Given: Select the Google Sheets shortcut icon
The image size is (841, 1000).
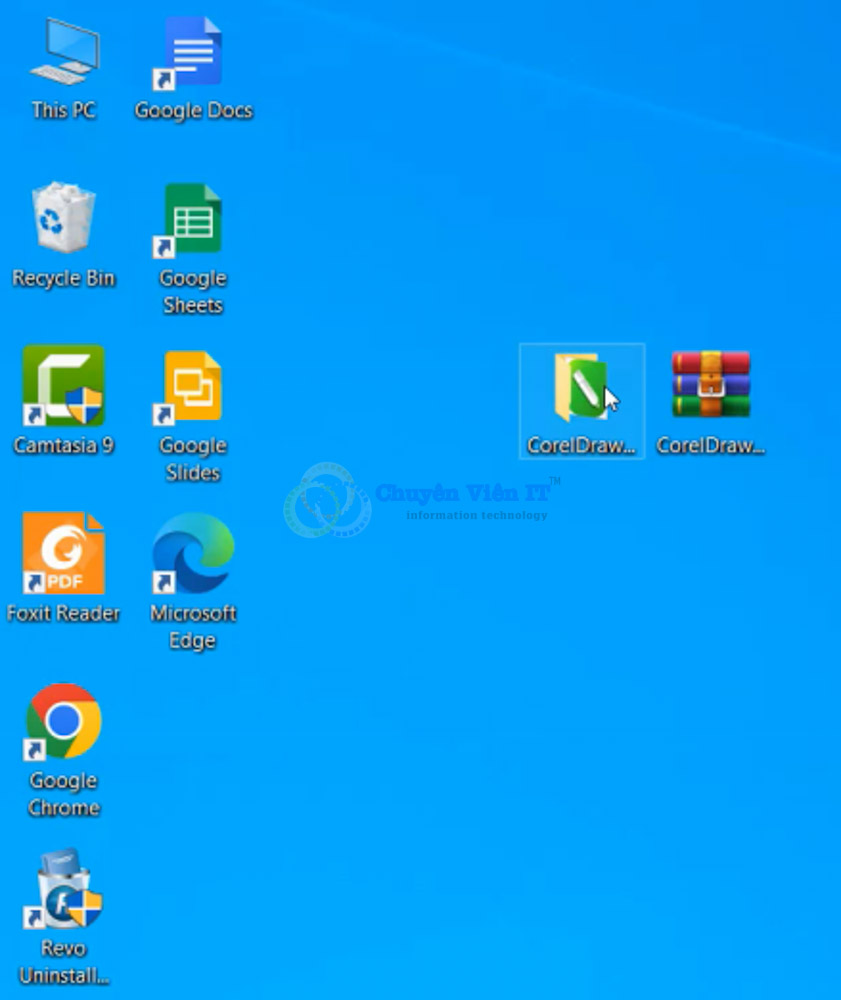Looking at the screenshot, I should (x=193, y=218).
